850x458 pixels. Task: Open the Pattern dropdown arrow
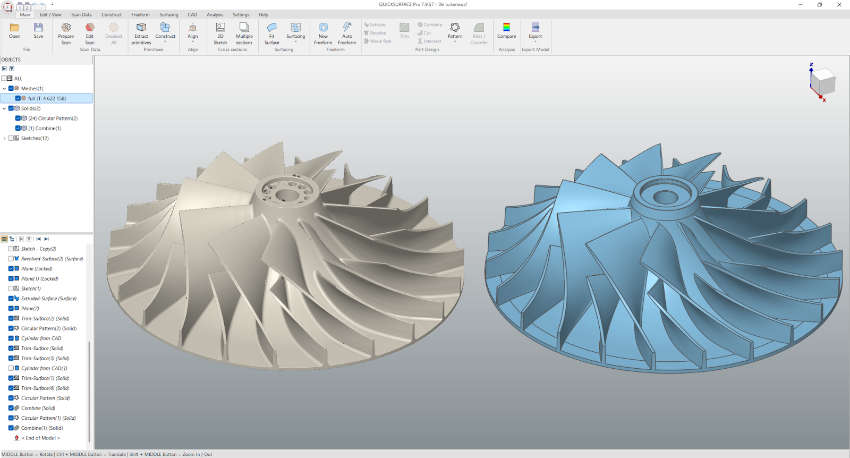coord(455,42)
